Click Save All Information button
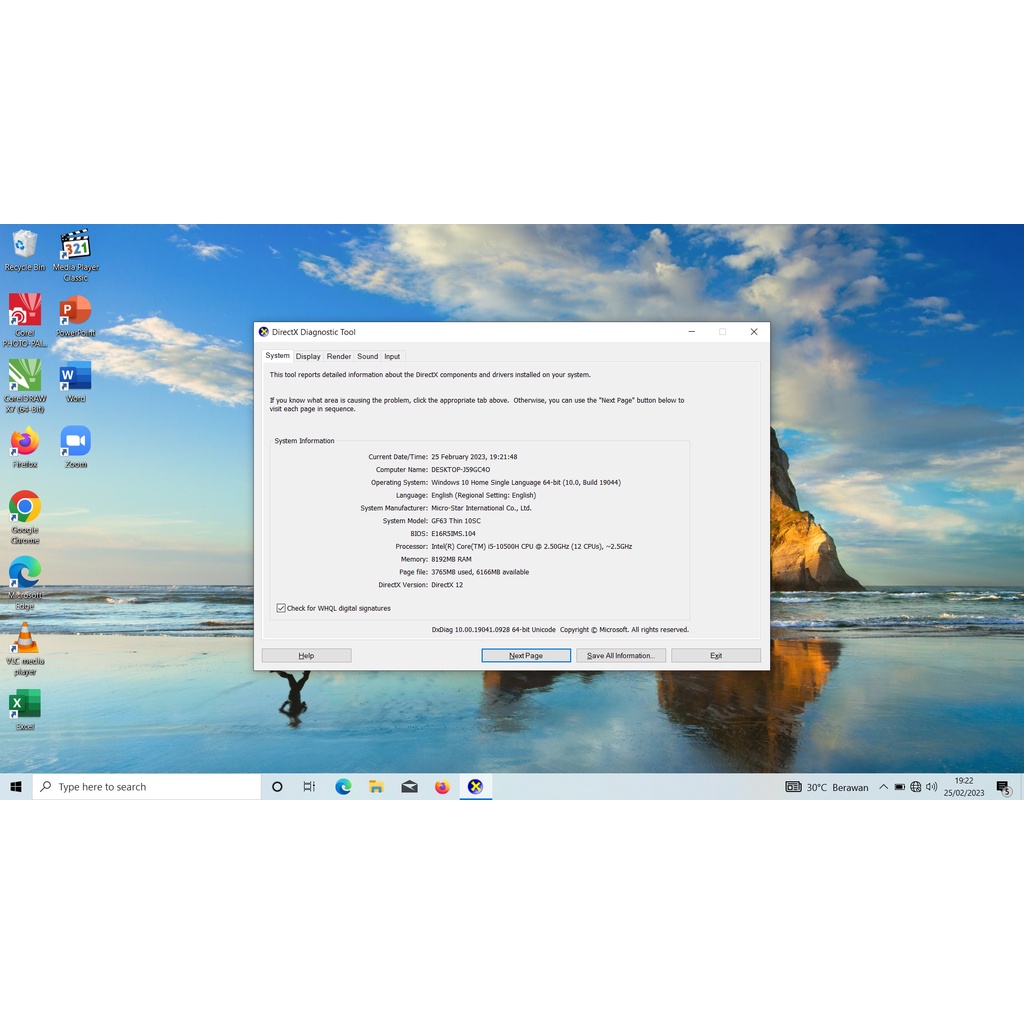 click(x=620, y=655)
